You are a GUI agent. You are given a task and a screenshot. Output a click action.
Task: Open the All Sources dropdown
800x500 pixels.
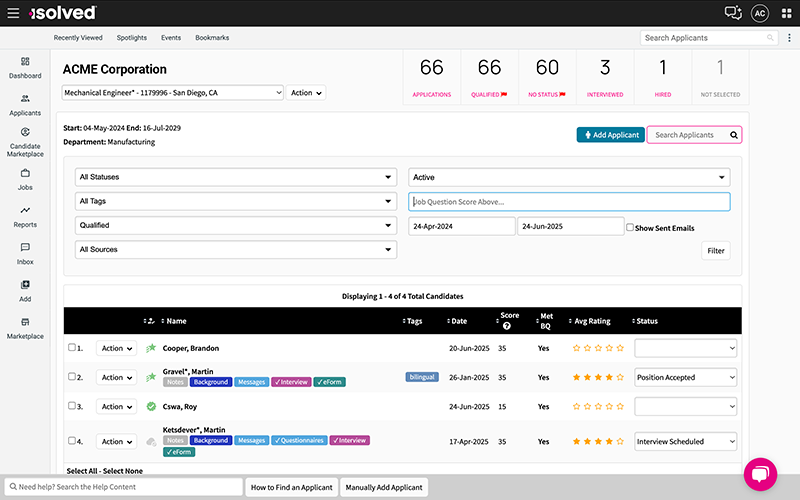tap(236, 249)
